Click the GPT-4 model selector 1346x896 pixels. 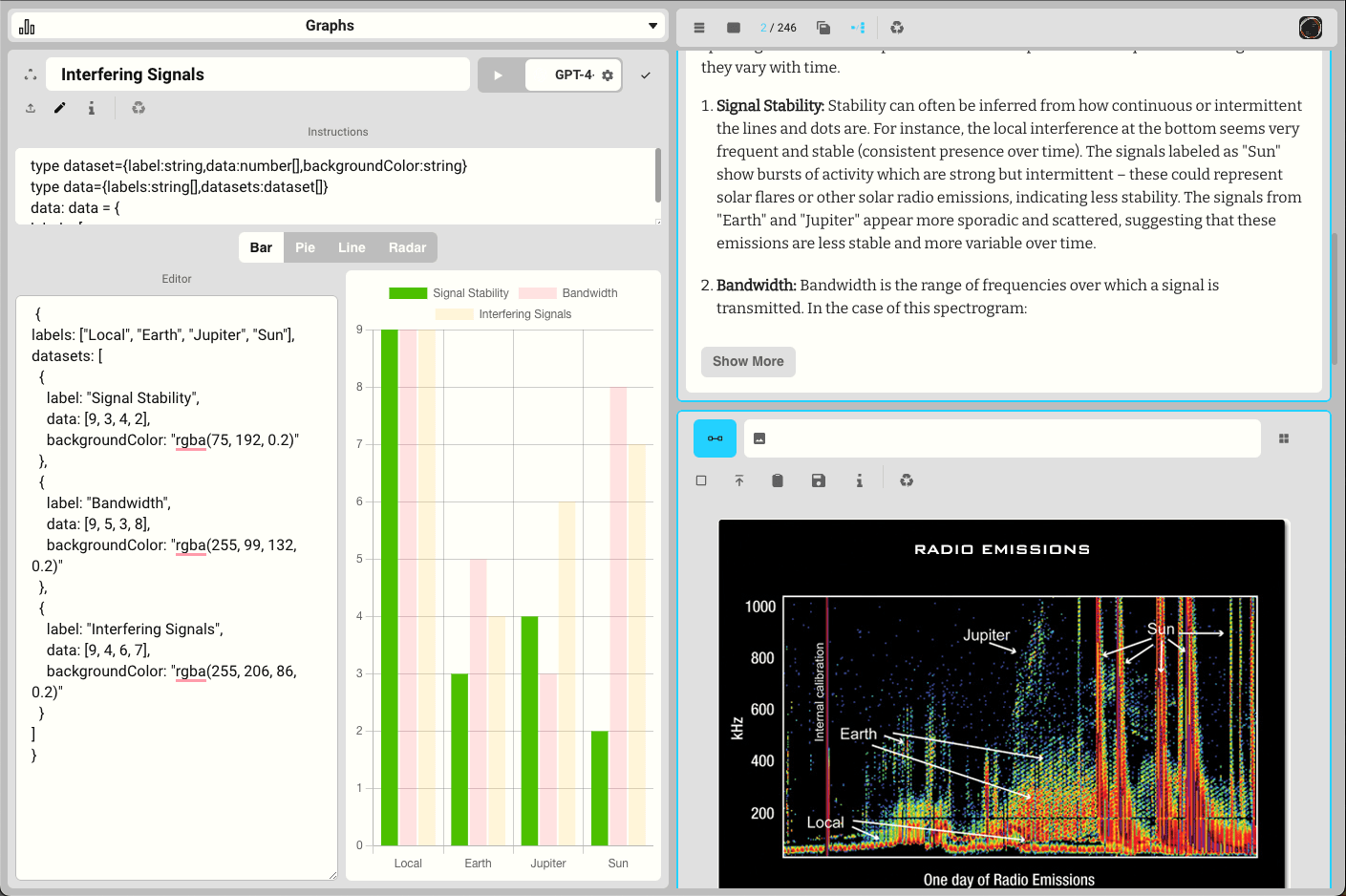coord(573,75)
